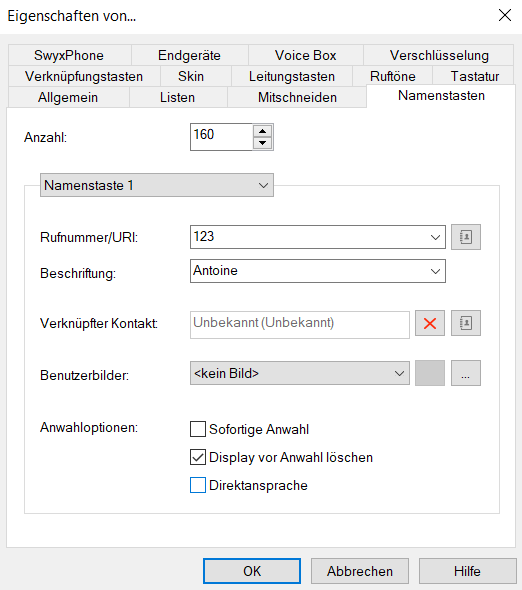Enable Sofortige Anwahl checkbox
The height and width of the screenshot is (590, 522).
point(198,429)
